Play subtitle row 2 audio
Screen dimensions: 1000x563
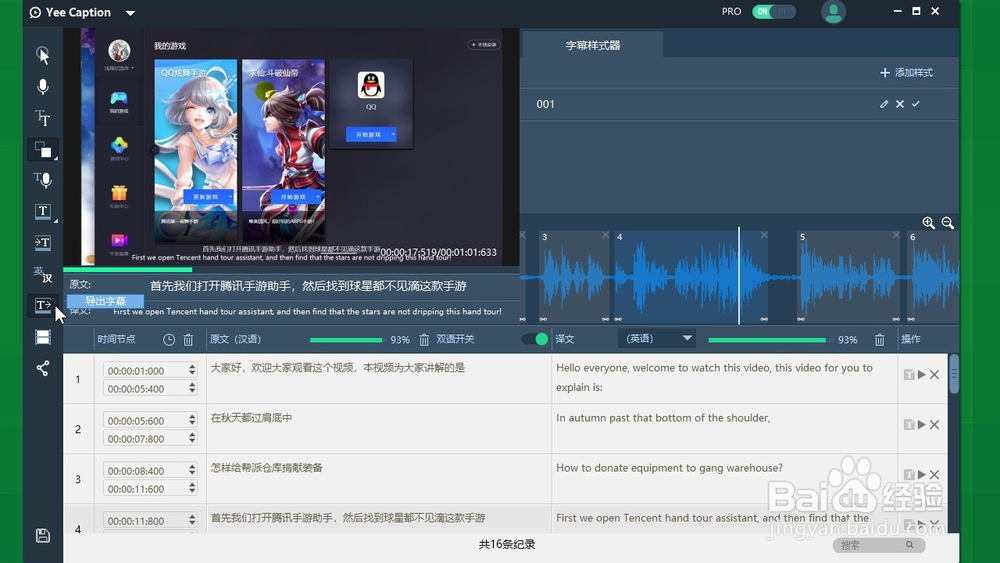pyautogui.click(x=922, y=425)
